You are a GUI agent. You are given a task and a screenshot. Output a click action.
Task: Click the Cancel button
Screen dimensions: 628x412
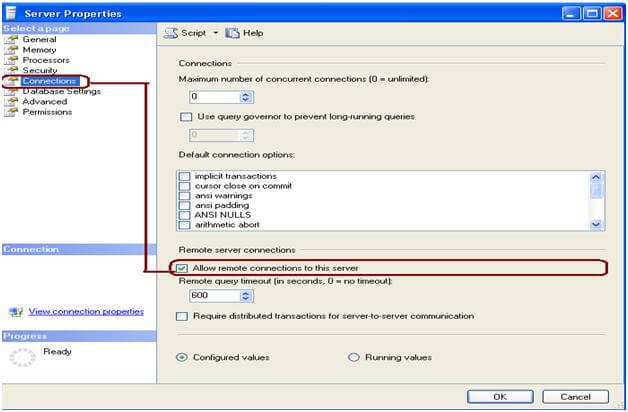point(576,397)
